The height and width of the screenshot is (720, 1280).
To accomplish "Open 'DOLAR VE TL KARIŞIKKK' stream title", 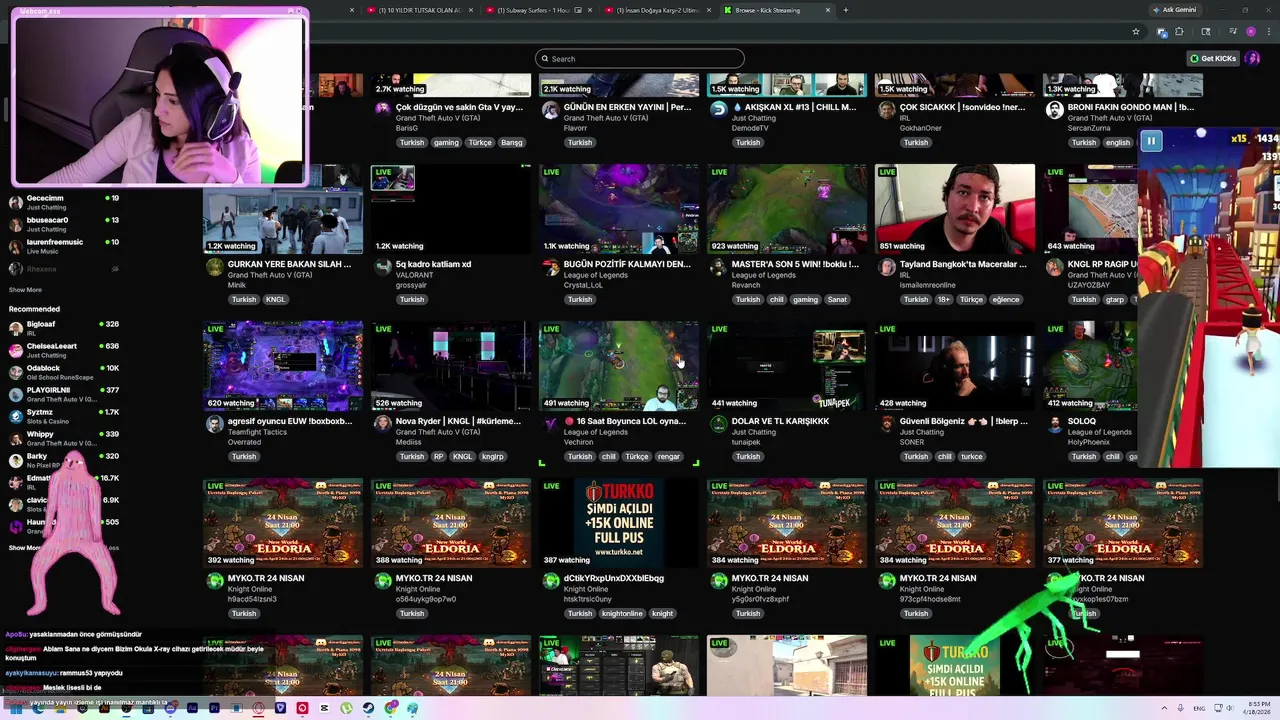I will tap(780, 421).
